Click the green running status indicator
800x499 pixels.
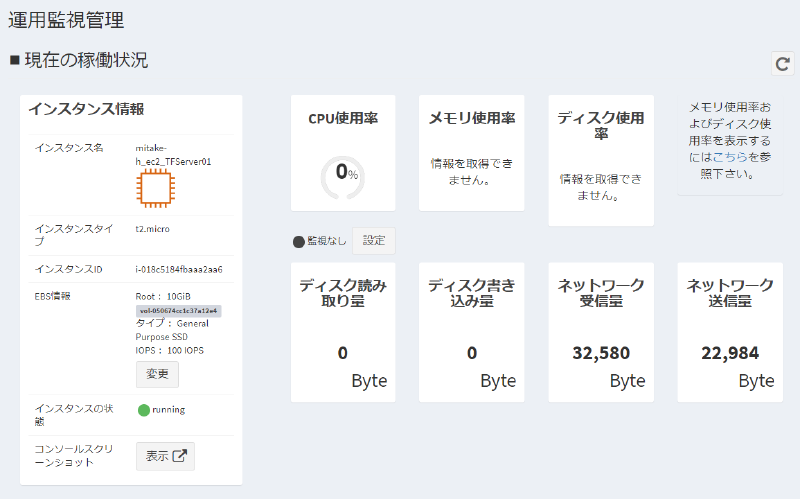click(x=143, y=410)
